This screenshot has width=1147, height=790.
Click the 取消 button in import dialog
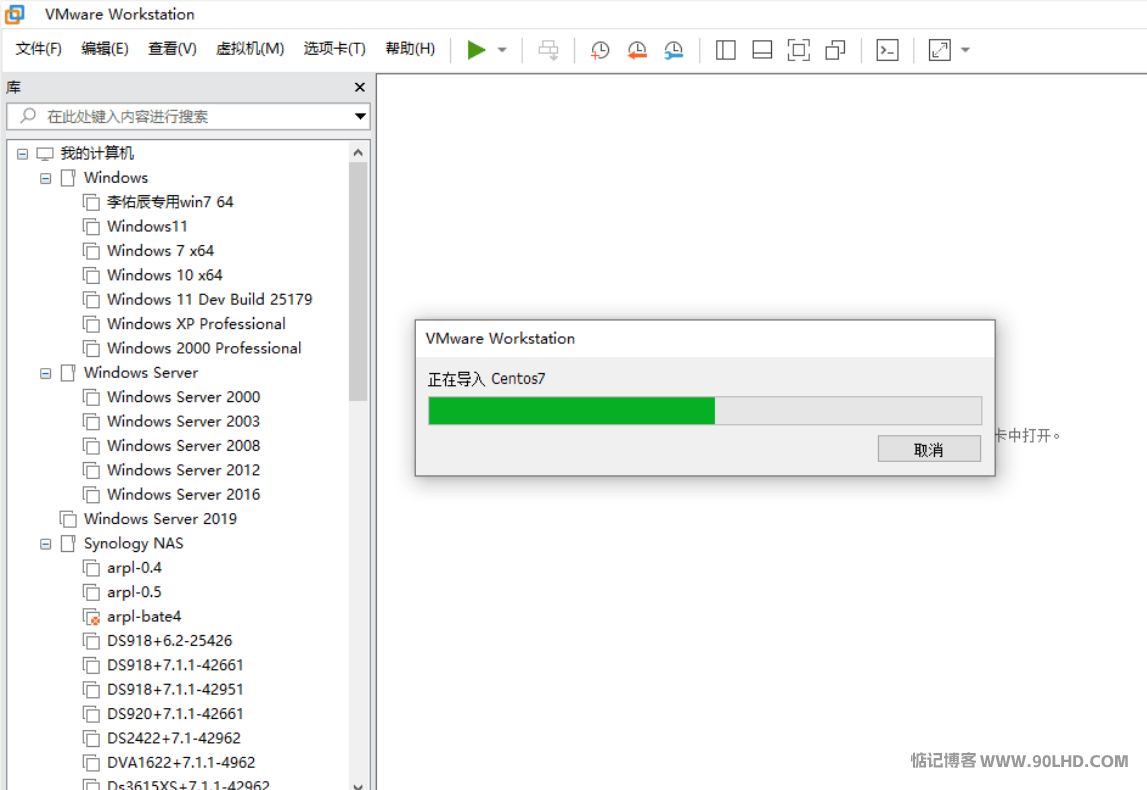click(929, 449)
